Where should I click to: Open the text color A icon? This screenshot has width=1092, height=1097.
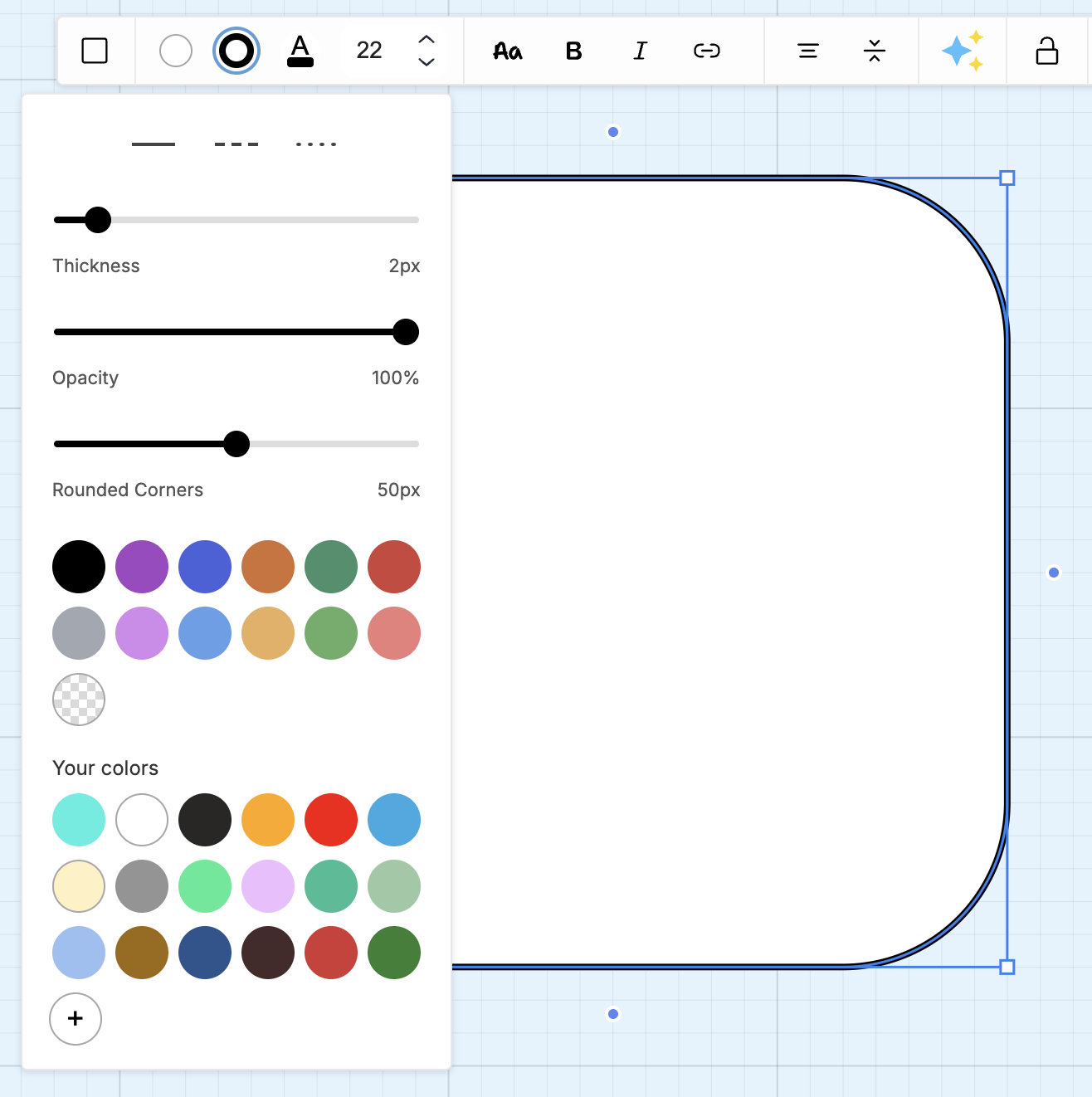tap(300, 51)
